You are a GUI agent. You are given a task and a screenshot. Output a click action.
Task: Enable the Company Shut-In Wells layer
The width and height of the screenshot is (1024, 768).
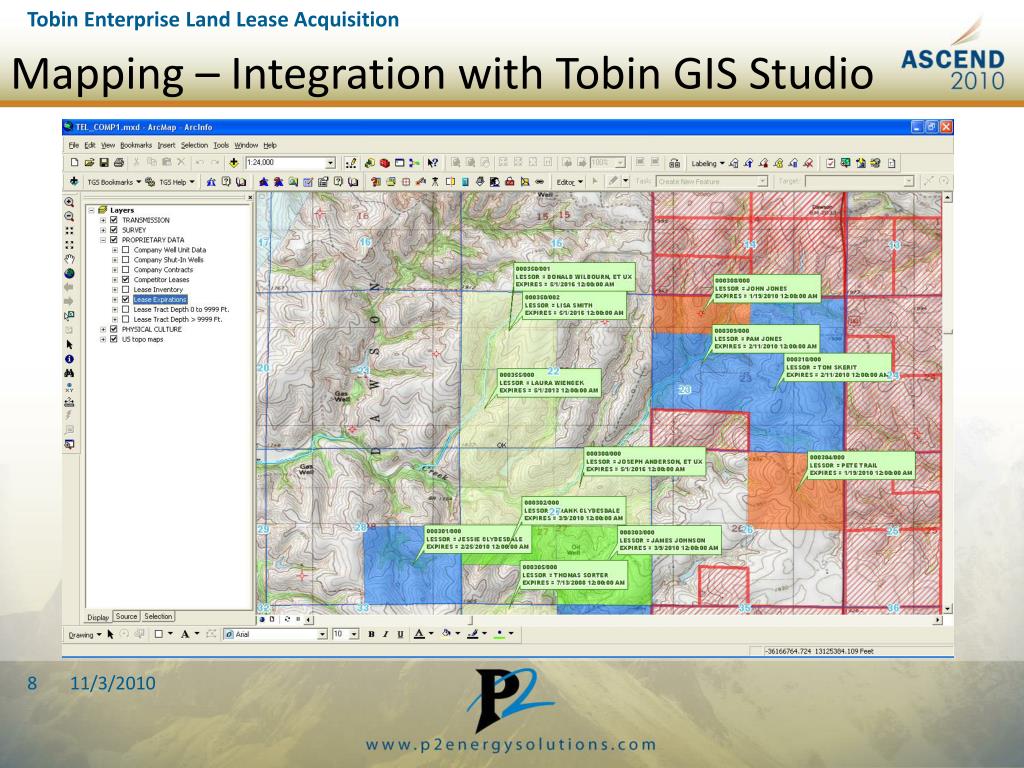(125, 259)
